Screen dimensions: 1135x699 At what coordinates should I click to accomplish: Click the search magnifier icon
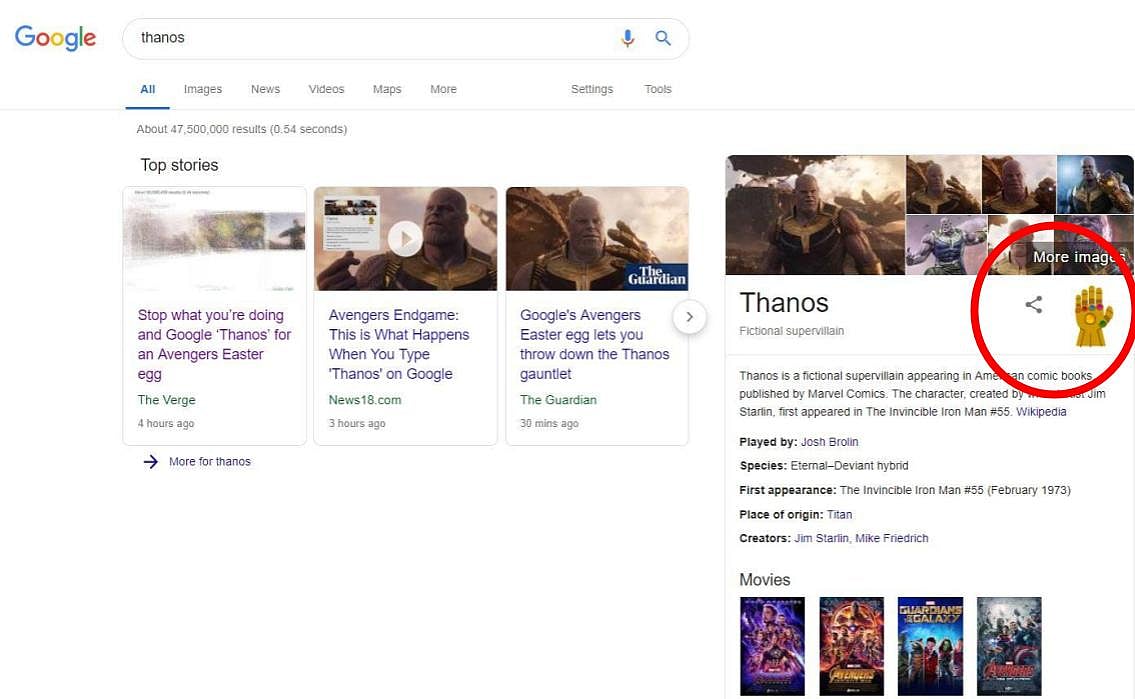point(663,38)
